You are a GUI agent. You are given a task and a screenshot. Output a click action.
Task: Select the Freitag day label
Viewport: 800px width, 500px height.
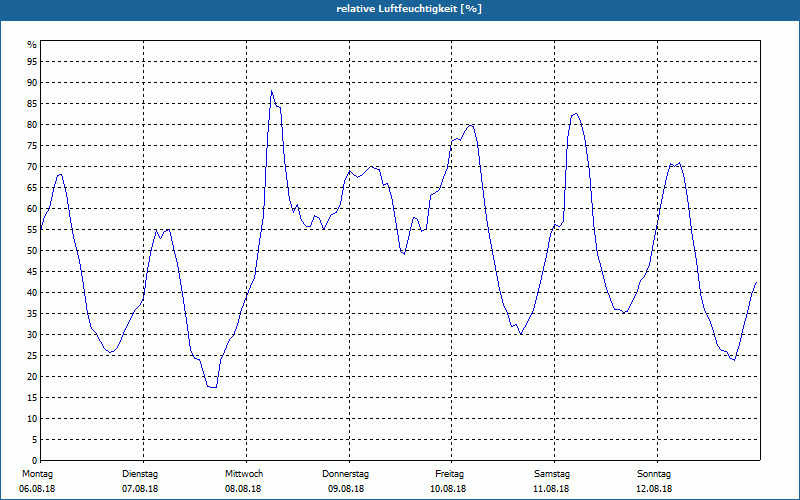point(449,474)
